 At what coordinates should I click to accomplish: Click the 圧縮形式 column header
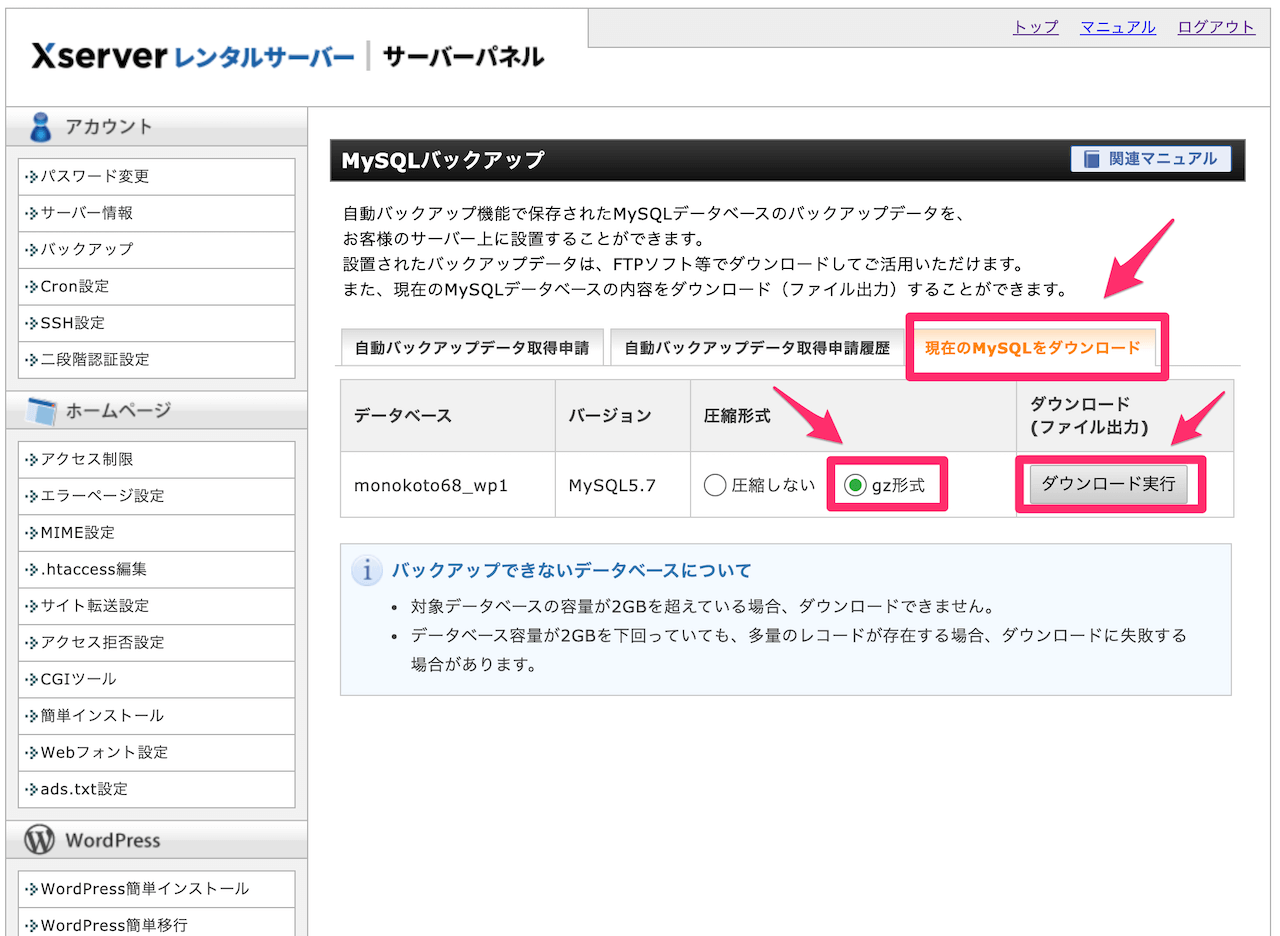pos(853,416)
